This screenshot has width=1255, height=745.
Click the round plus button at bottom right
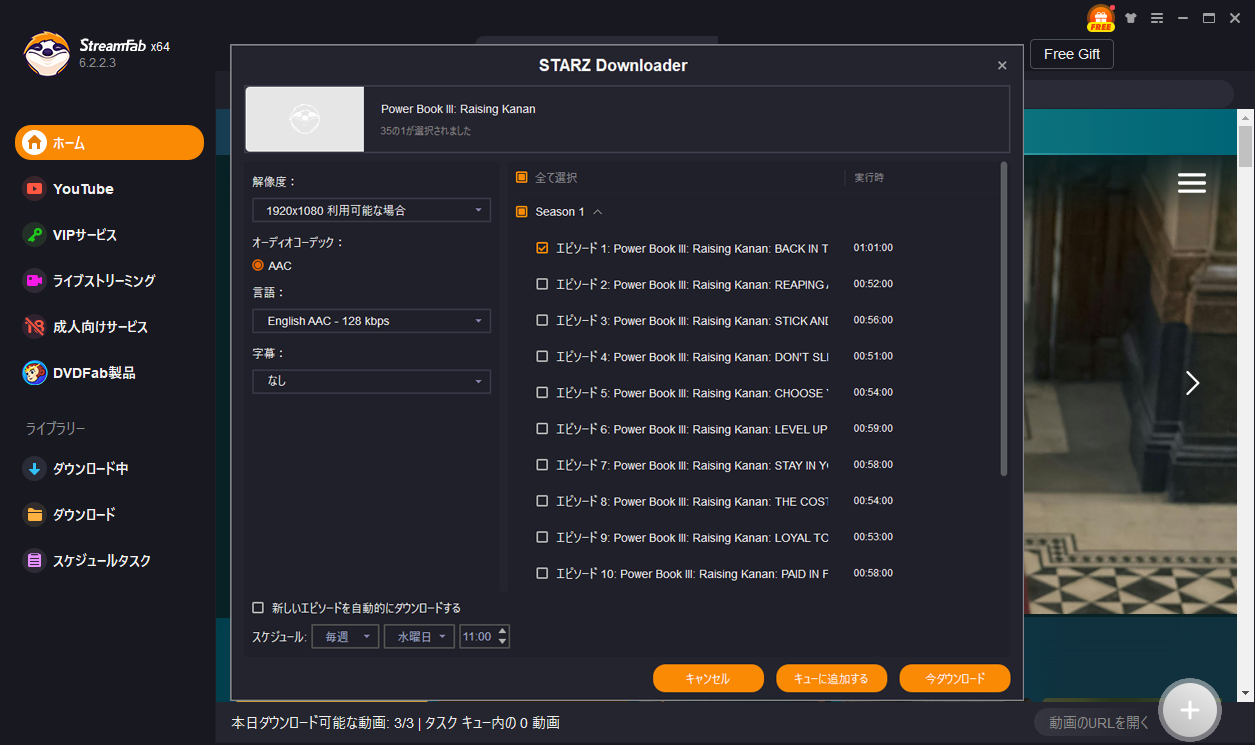1189,709
